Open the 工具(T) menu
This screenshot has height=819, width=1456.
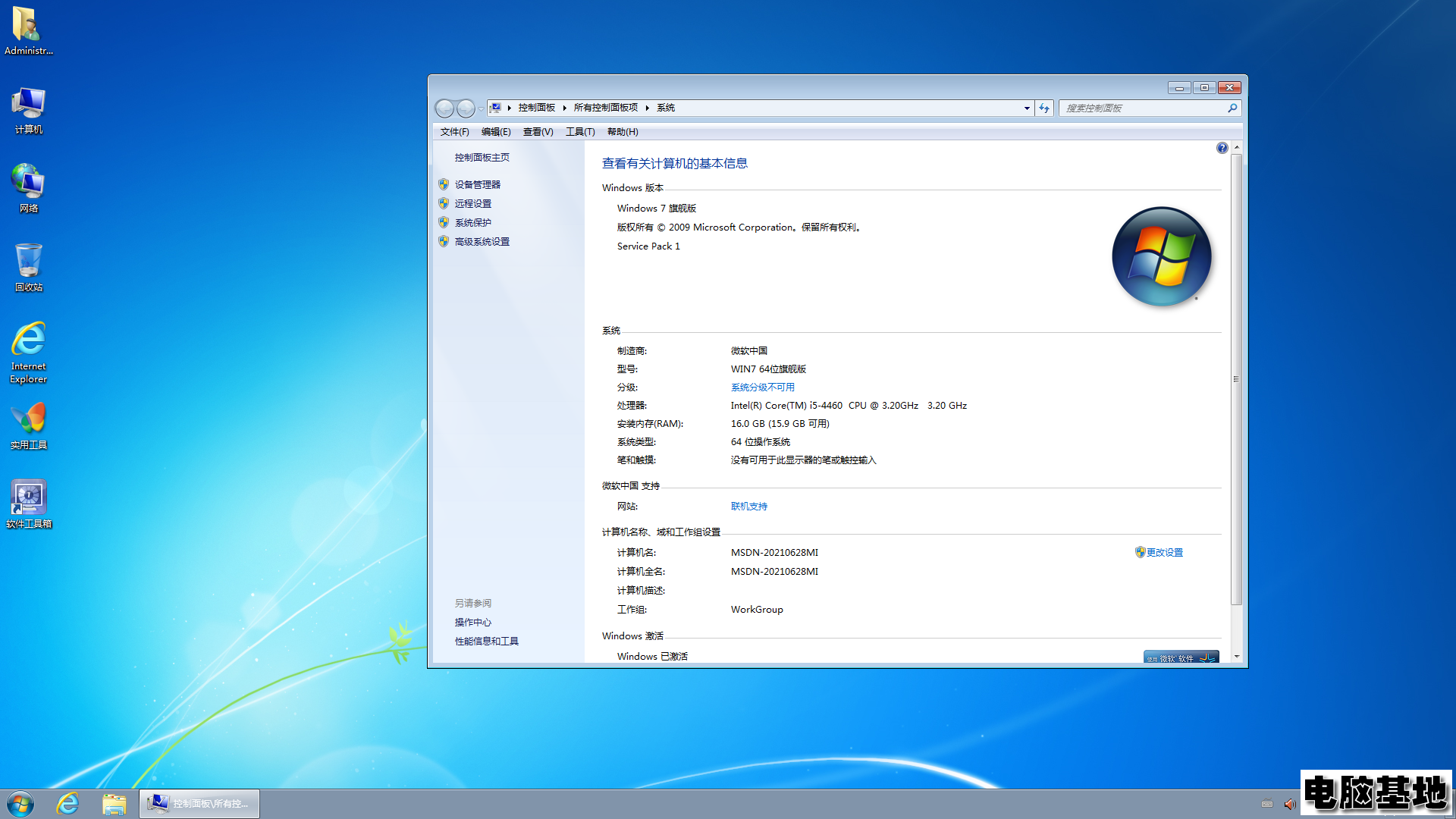(x=580, y=132)
